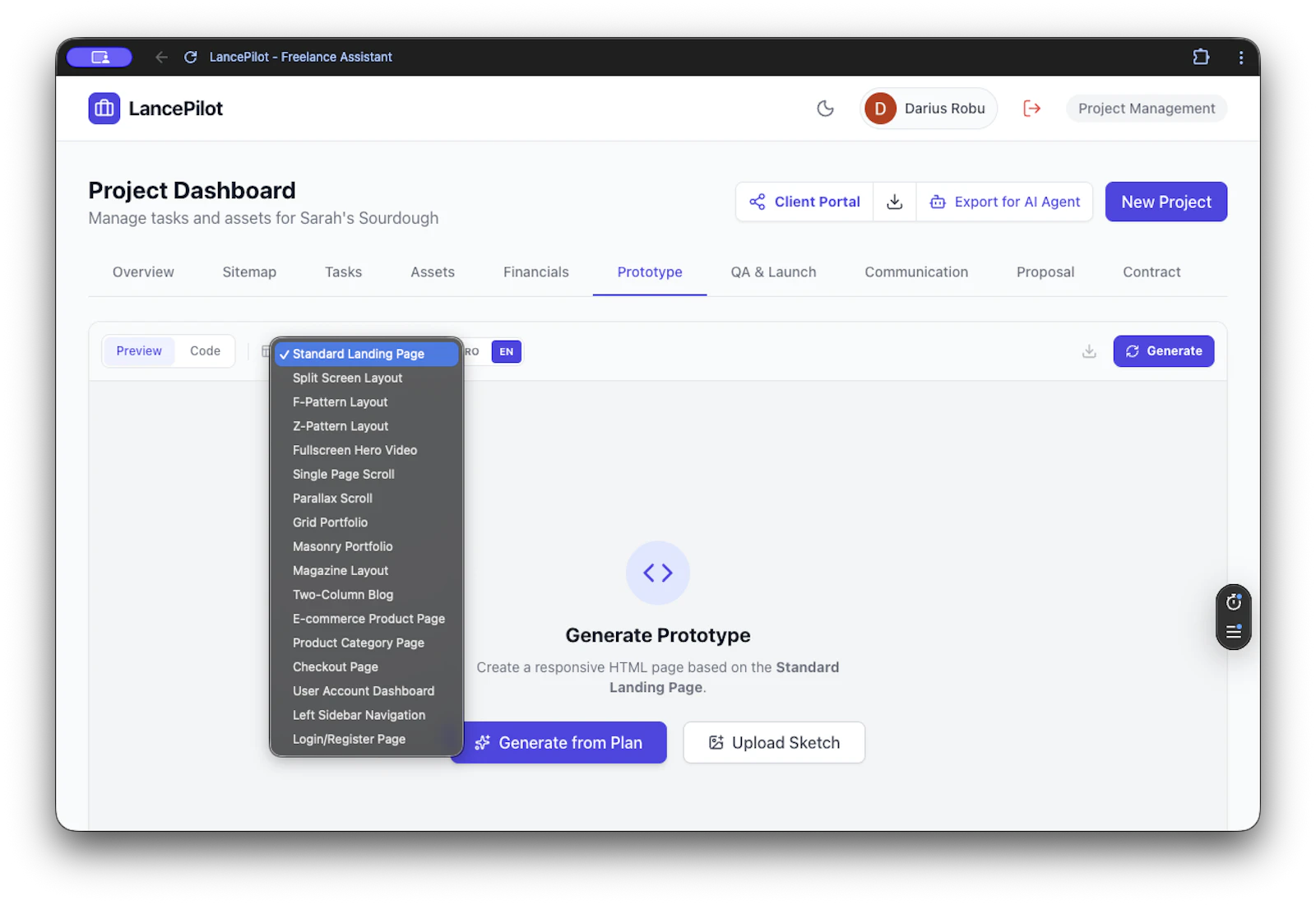Choose Masonry Portfolio
Screen dimensions: 1316x905
[x=366, y=546]
